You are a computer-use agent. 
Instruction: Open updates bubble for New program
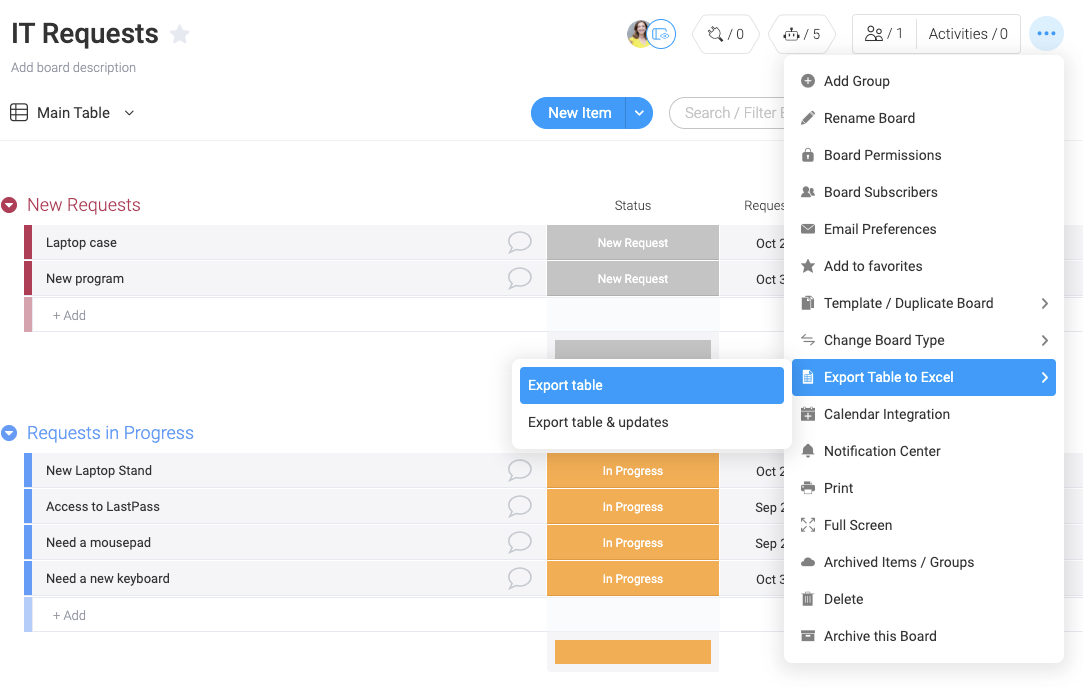[519, 278]
